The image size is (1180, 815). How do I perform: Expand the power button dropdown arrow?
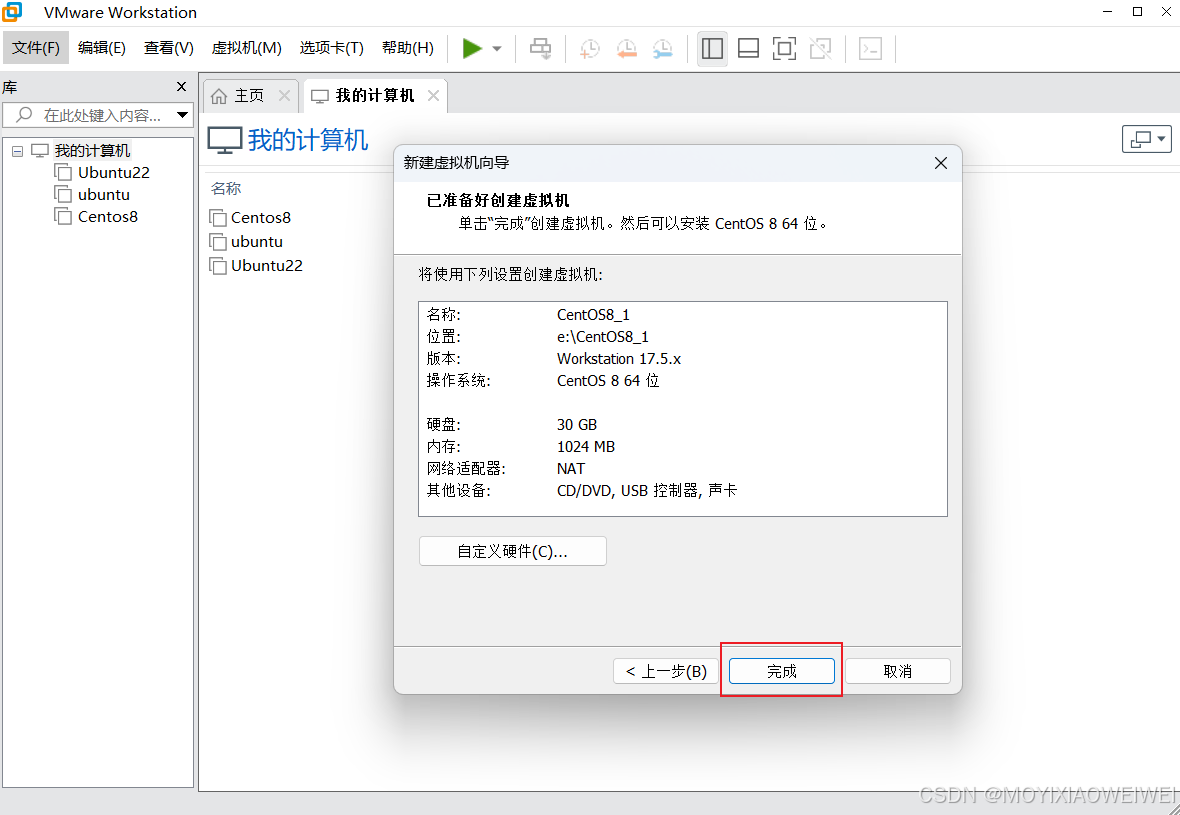(494, 48)
